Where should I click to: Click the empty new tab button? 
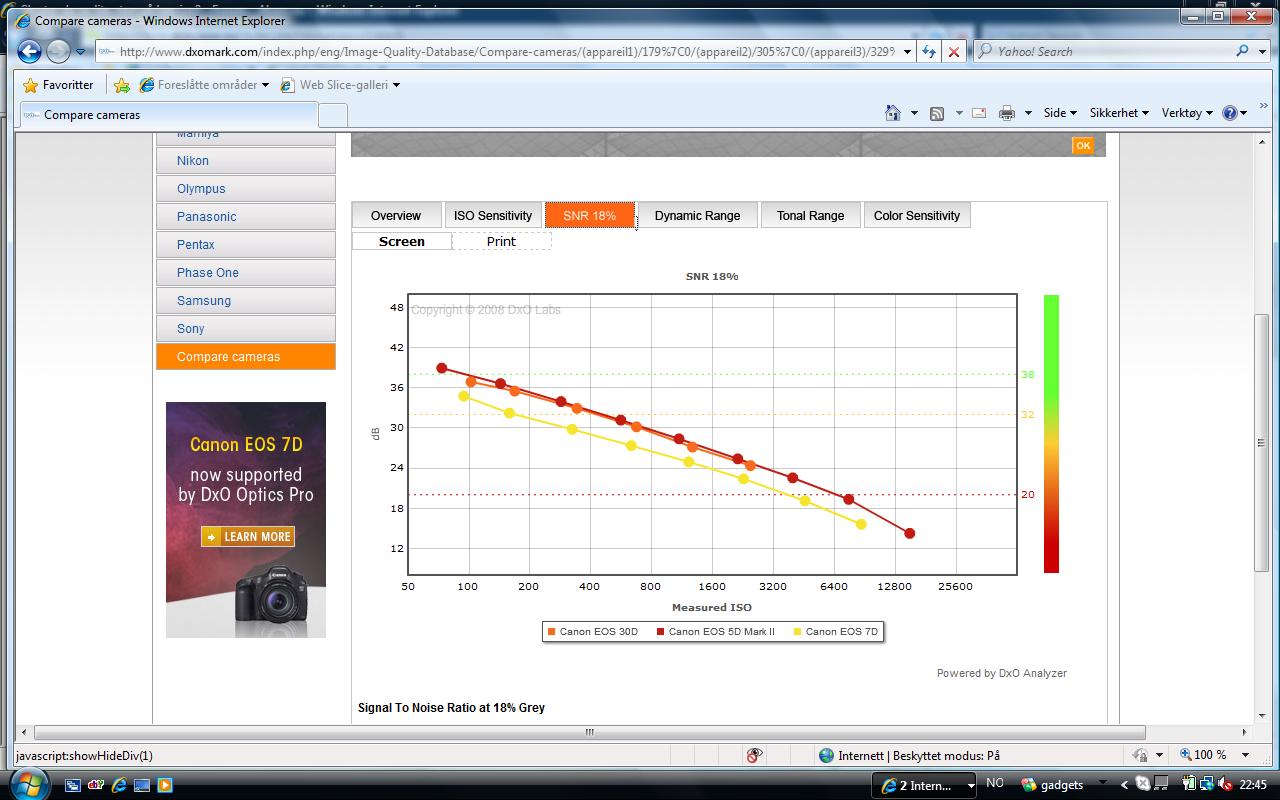332,115
